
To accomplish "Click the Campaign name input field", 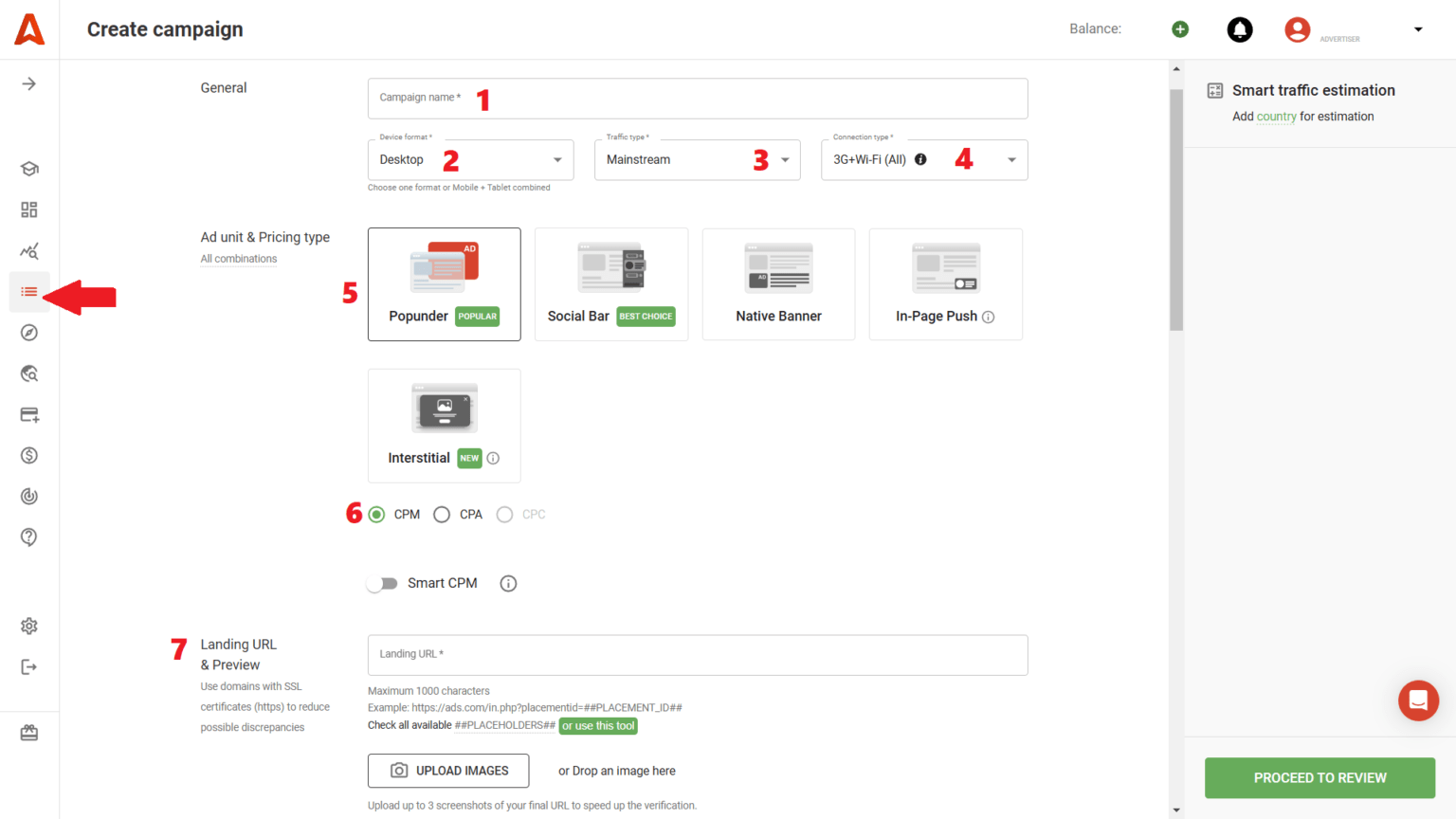I will coord(698,99).
